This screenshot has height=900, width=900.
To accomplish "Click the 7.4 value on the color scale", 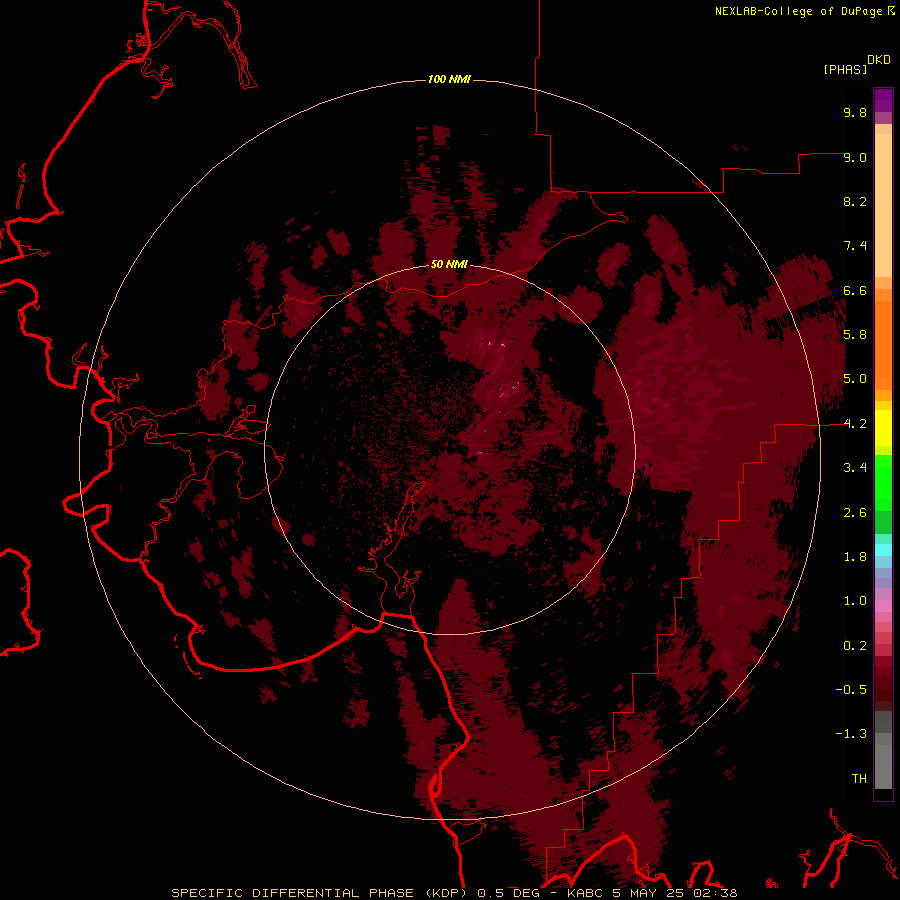I will click(x=855, y=246).
